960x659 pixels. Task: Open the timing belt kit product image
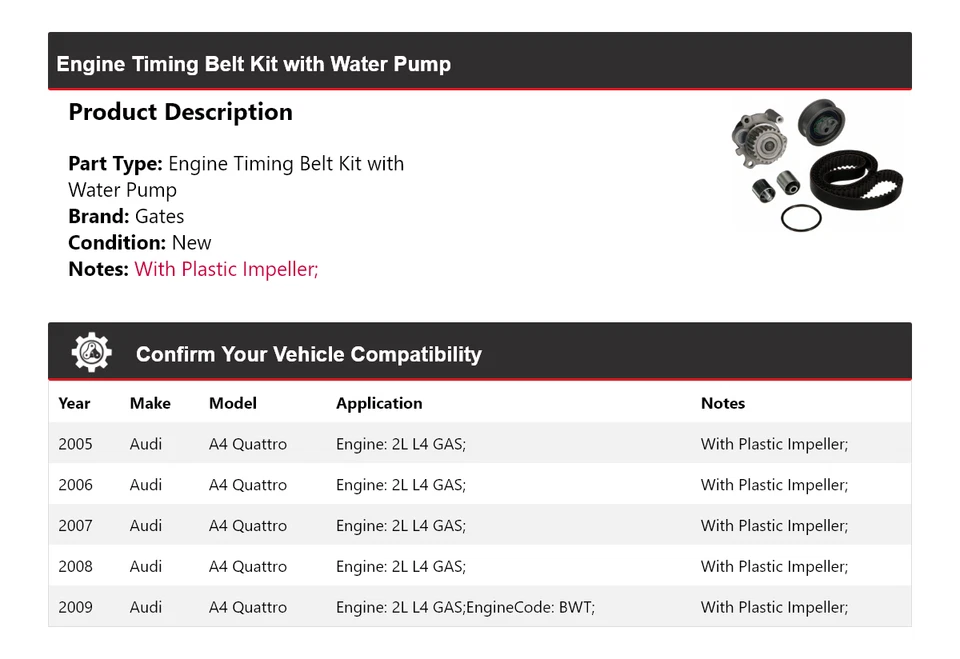click(x=817, y=165)
